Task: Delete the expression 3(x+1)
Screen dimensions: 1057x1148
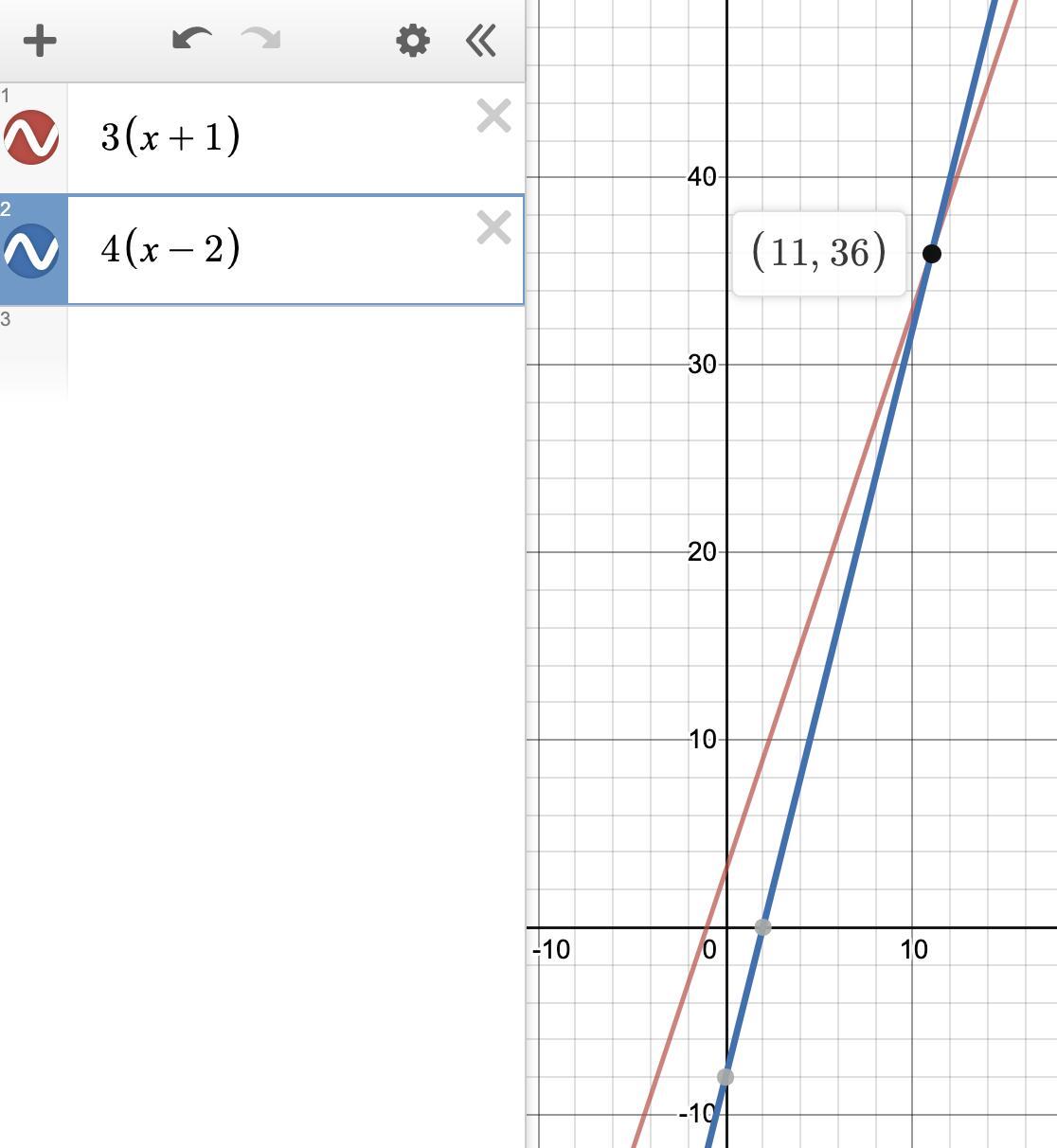Action: pyautogui.click(x=493, y=117)
